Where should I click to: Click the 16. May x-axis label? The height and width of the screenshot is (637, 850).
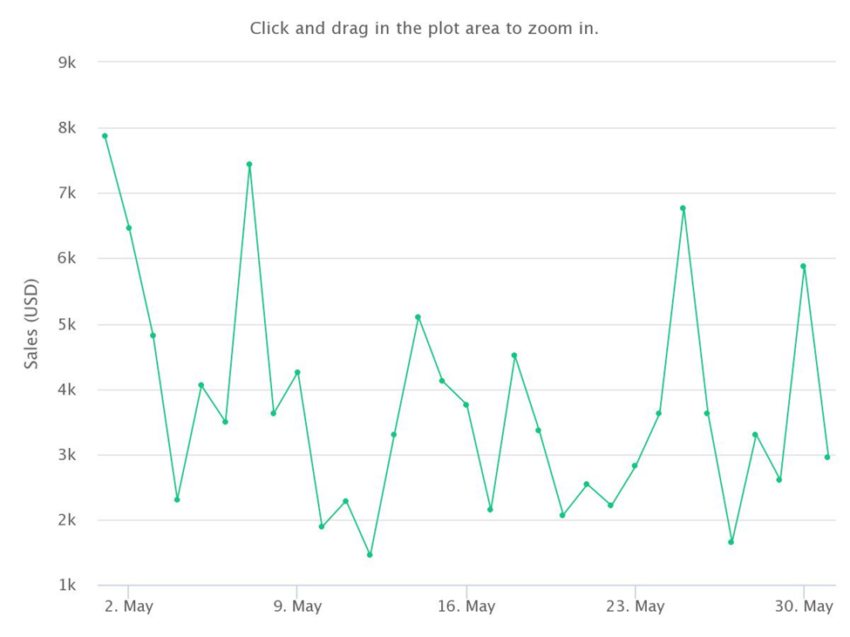point(466,606)
